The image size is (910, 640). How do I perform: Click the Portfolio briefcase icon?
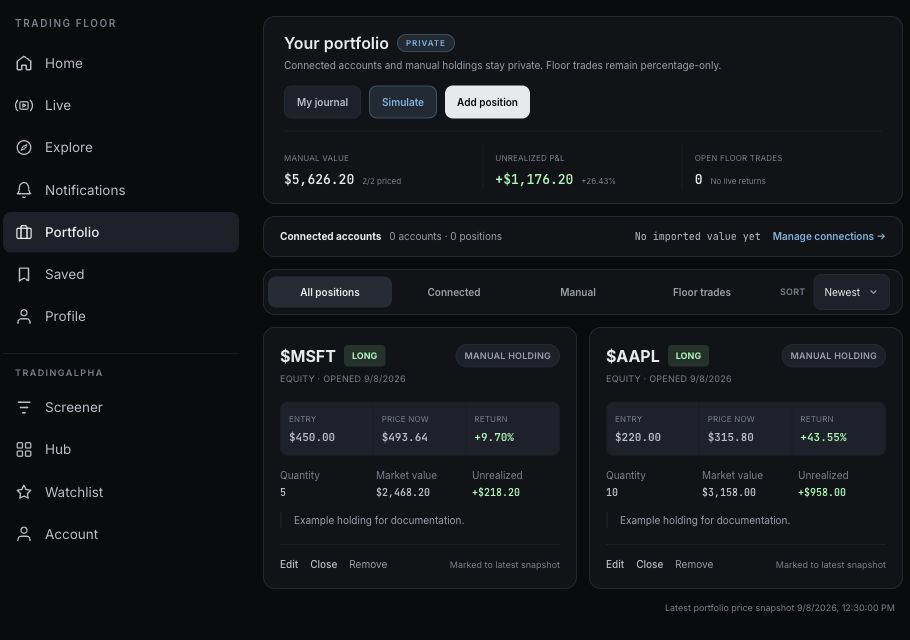[x=24, y=232]
